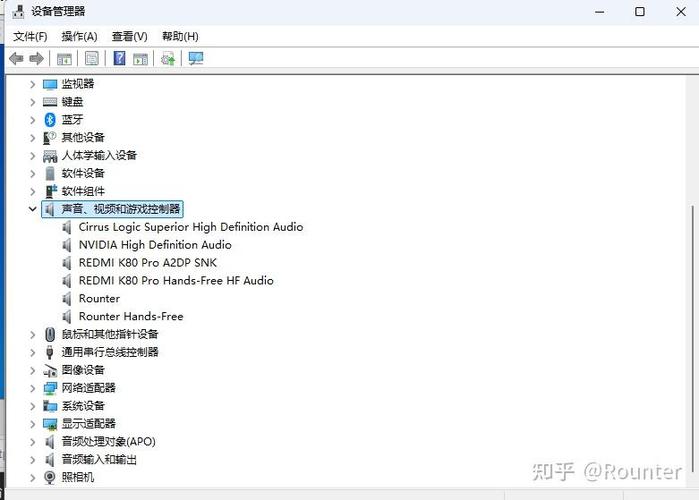Click the Back arrow toolbar icon
Viewport: 699px width, 500px height.
16,58
